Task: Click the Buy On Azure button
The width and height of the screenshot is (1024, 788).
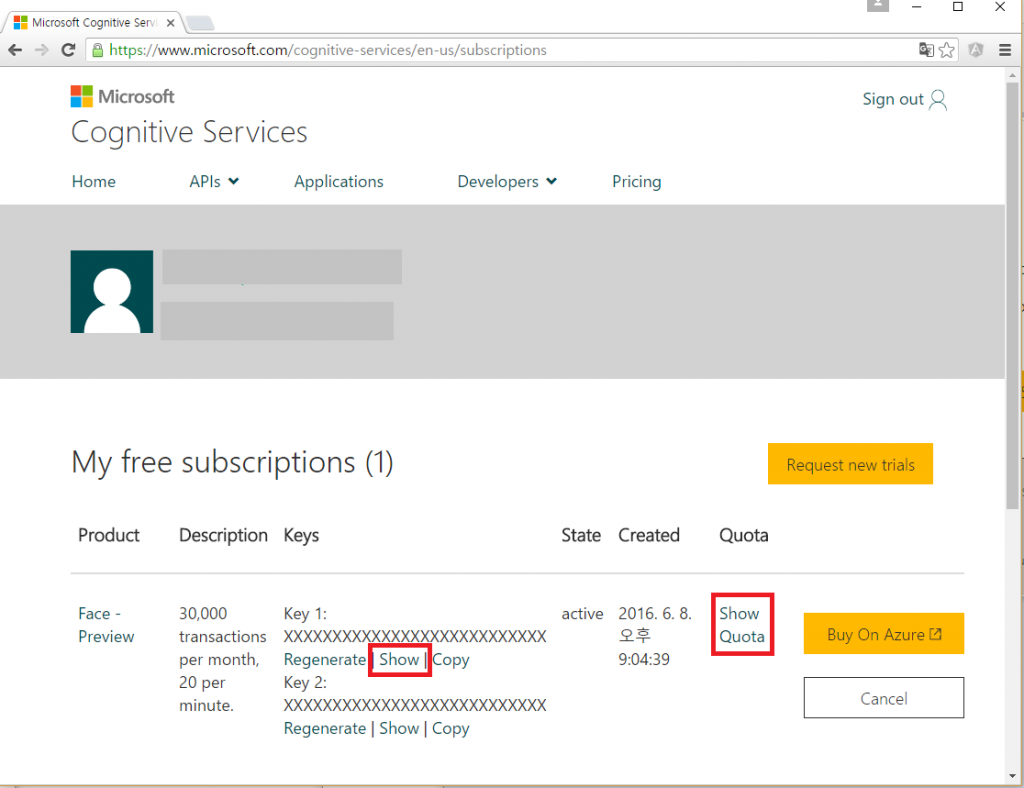Action: pyautogui.click(x=883, y=634)
